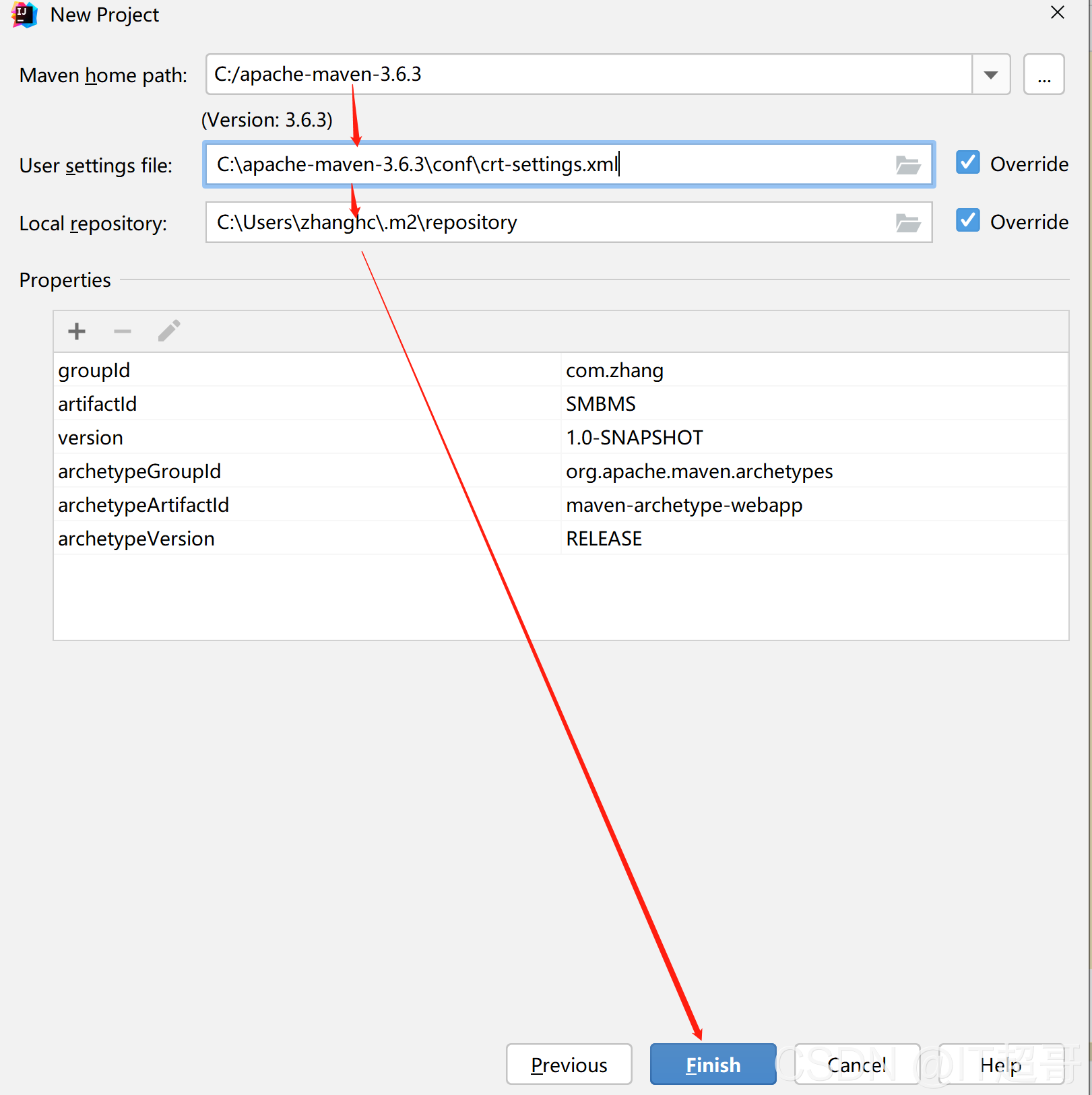Click the IntelliJ IDEA logo in title bar
The image size is (1092, 1095).
coord(24,15)
